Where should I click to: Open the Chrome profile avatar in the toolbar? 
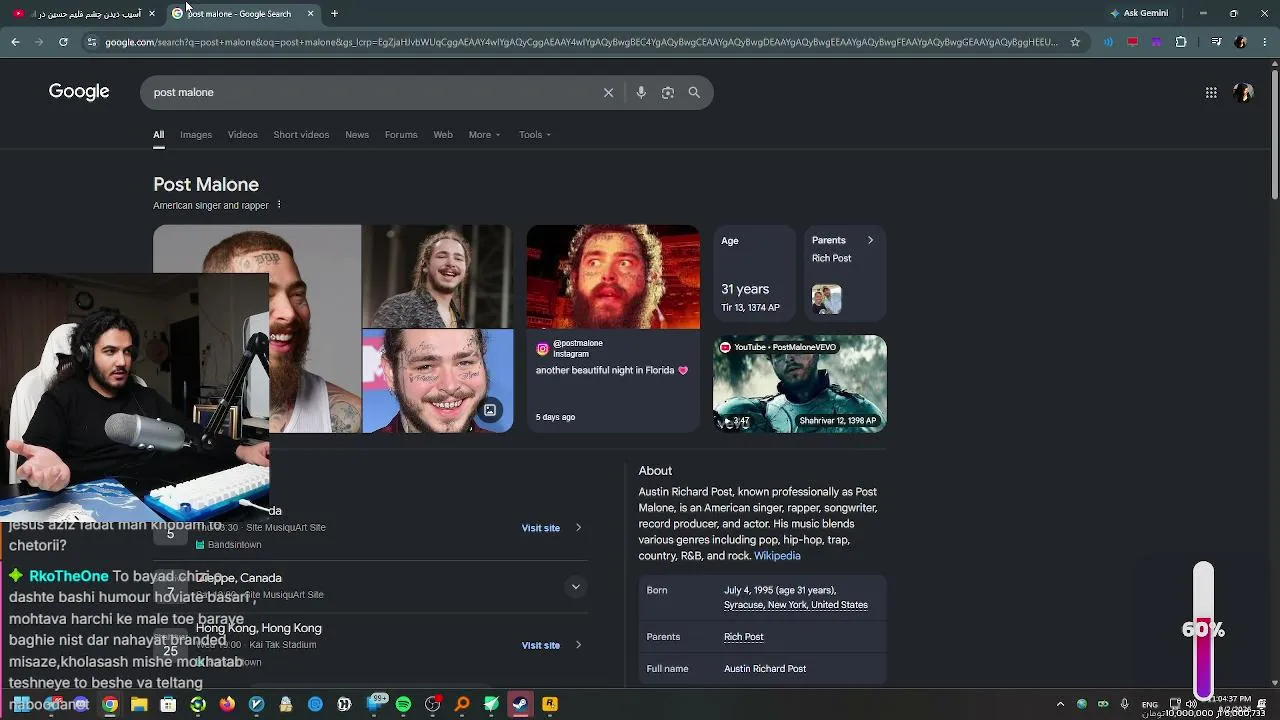coord(1241,42)
